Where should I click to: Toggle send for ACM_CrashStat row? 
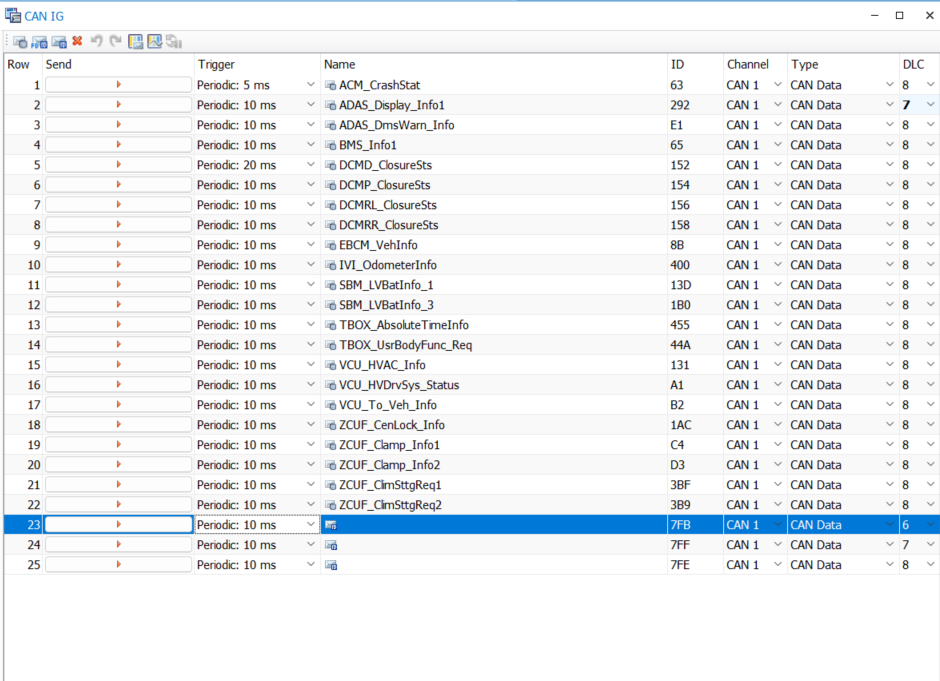tap(119, 85)
